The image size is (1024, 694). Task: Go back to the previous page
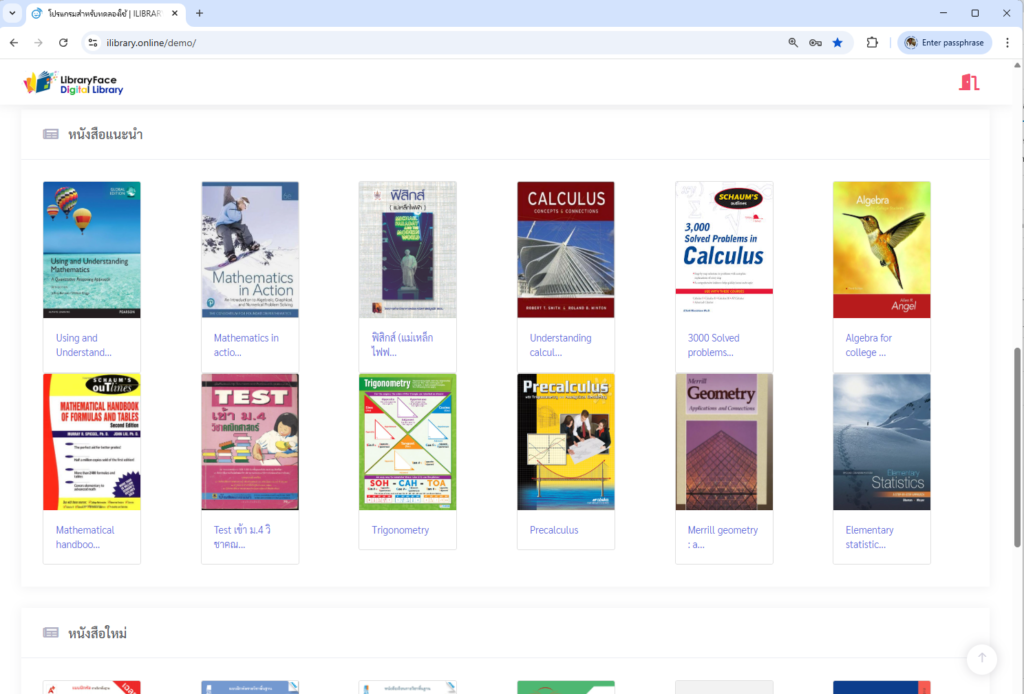point(14,43)
